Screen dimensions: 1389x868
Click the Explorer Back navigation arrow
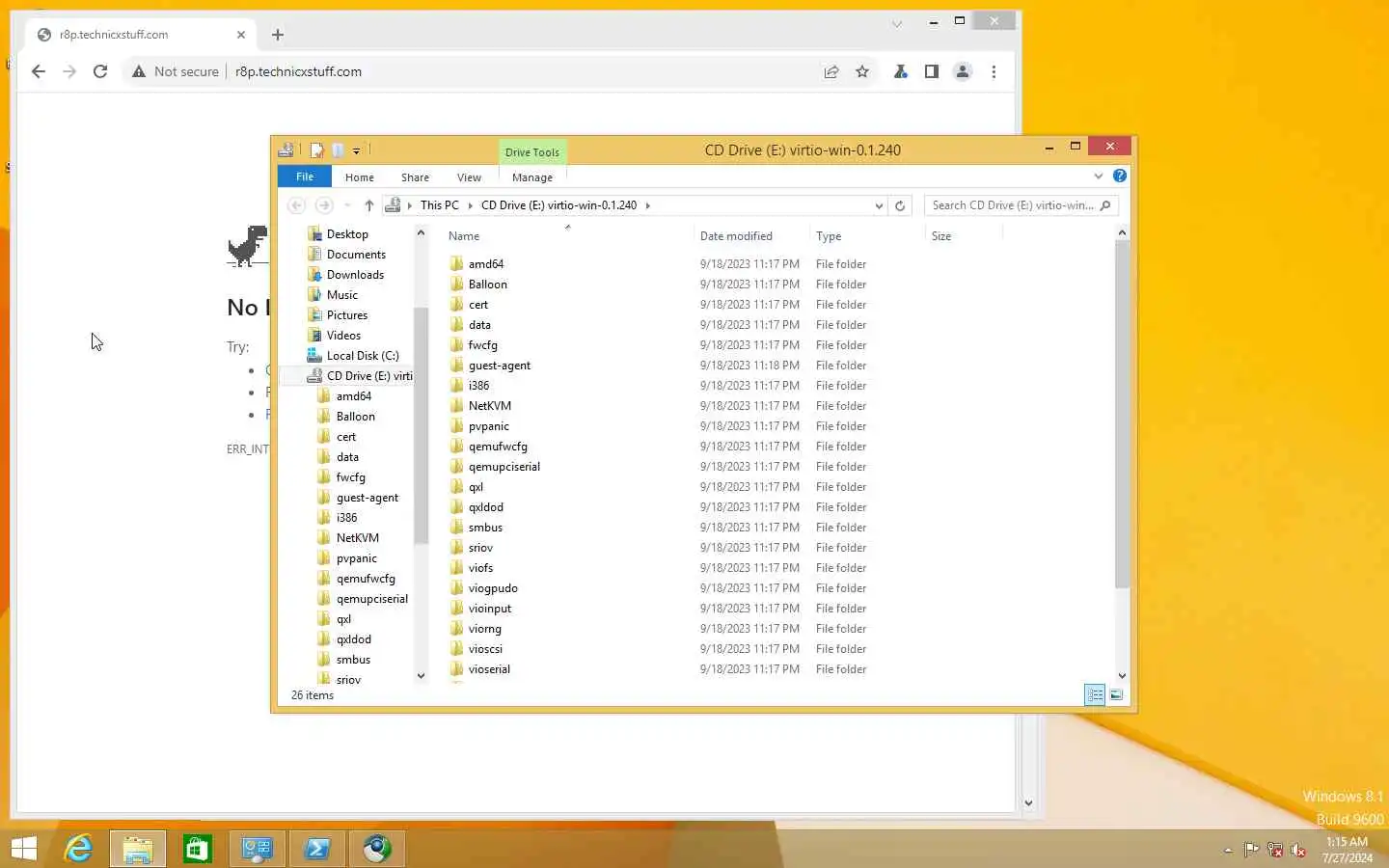coord(296,205)
